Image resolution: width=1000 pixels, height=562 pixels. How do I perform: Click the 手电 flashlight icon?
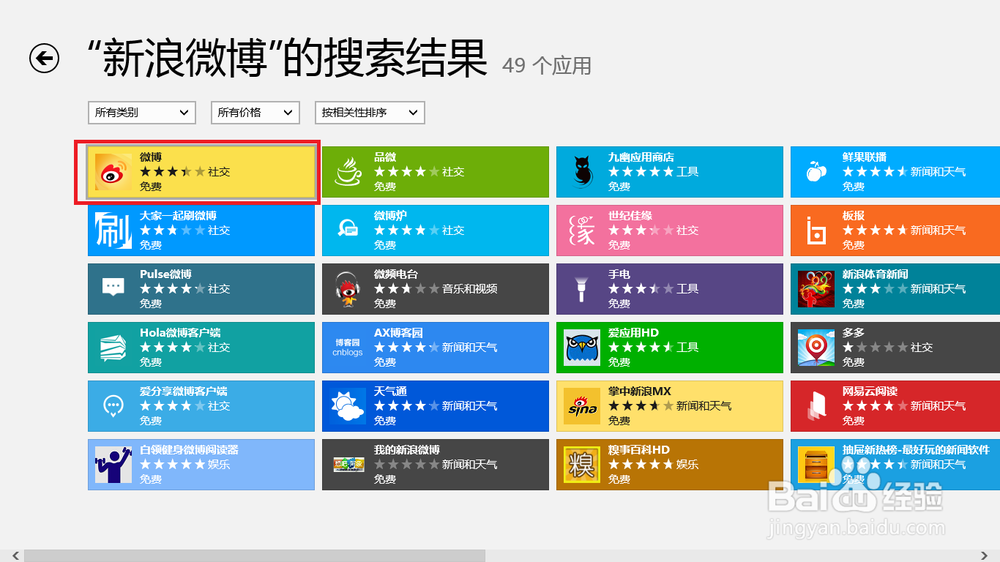click(x=581, y=289)
